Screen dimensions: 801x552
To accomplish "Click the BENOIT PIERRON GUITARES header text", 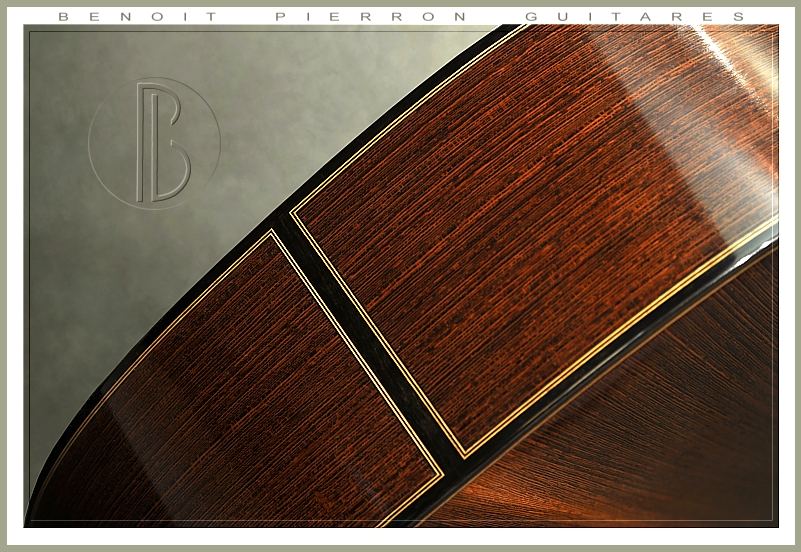I will pyautogui.click(x=402, y=17).
